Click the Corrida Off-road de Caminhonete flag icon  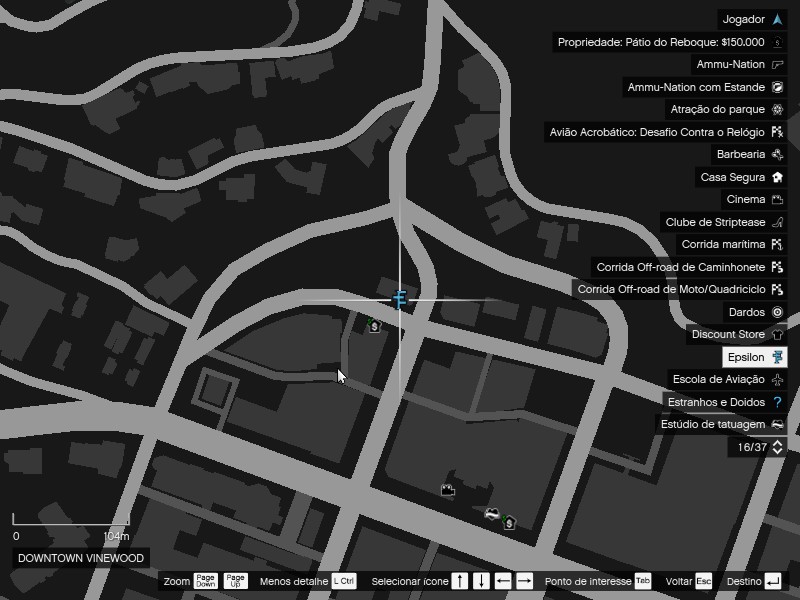pyautogui.click(x=777, y=267)
